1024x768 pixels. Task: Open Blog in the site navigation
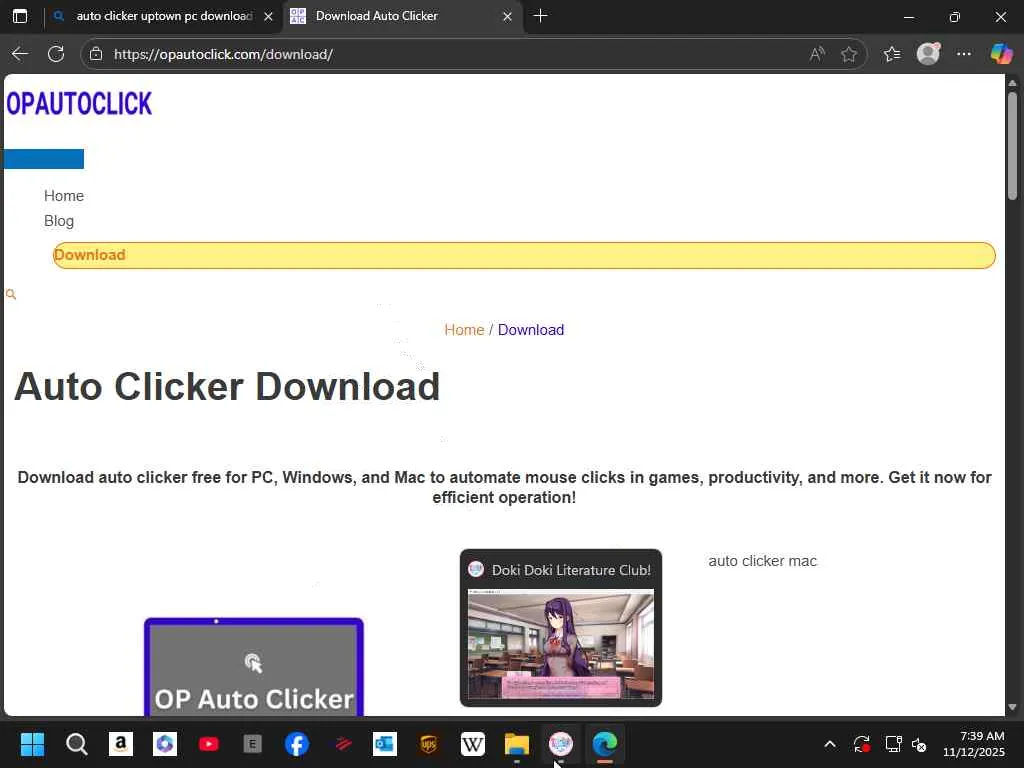point(59,221)
